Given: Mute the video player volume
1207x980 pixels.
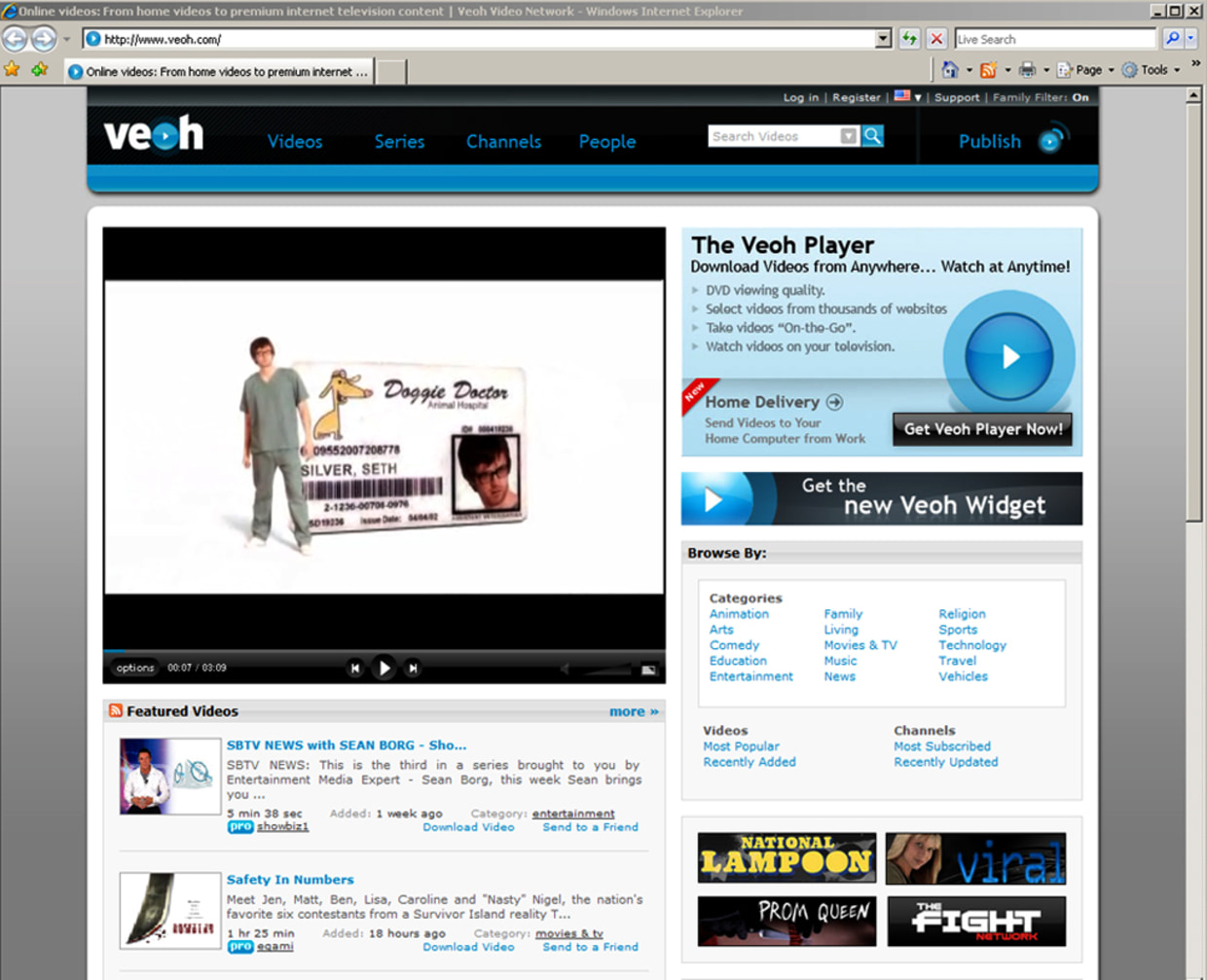Looking at the screenshot, I should tap(565, 669).
